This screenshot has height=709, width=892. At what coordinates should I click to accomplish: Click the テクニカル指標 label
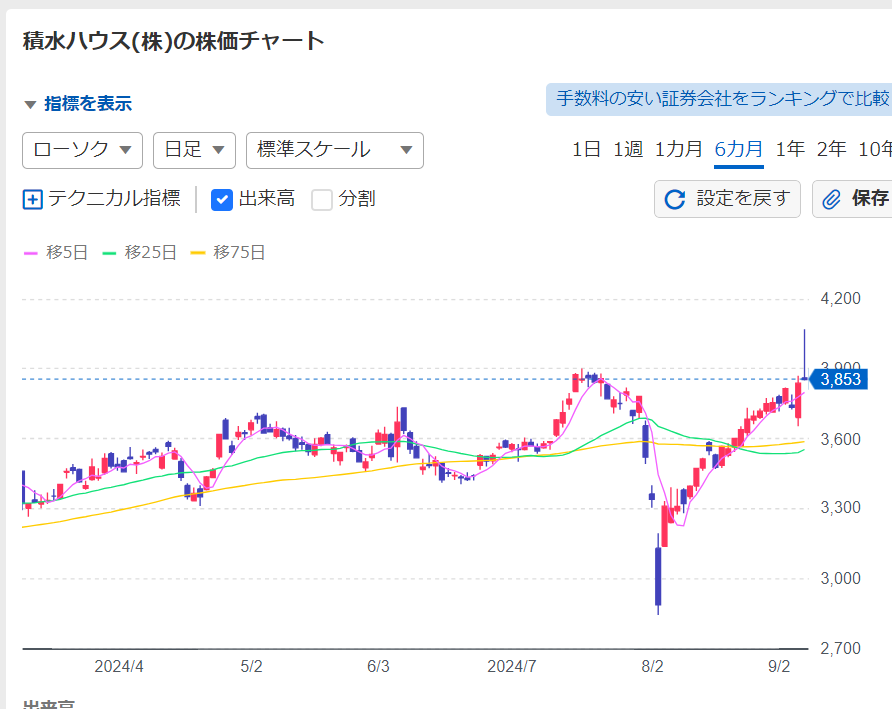click(x=114, y=199)
